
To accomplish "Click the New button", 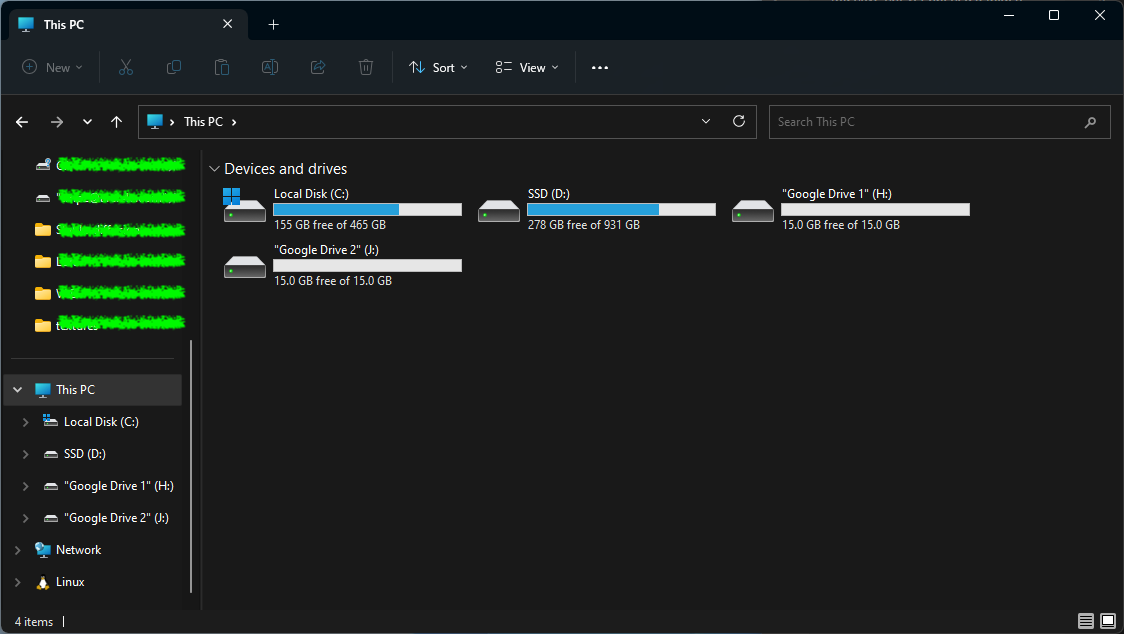I will click(x=53, y=67).
